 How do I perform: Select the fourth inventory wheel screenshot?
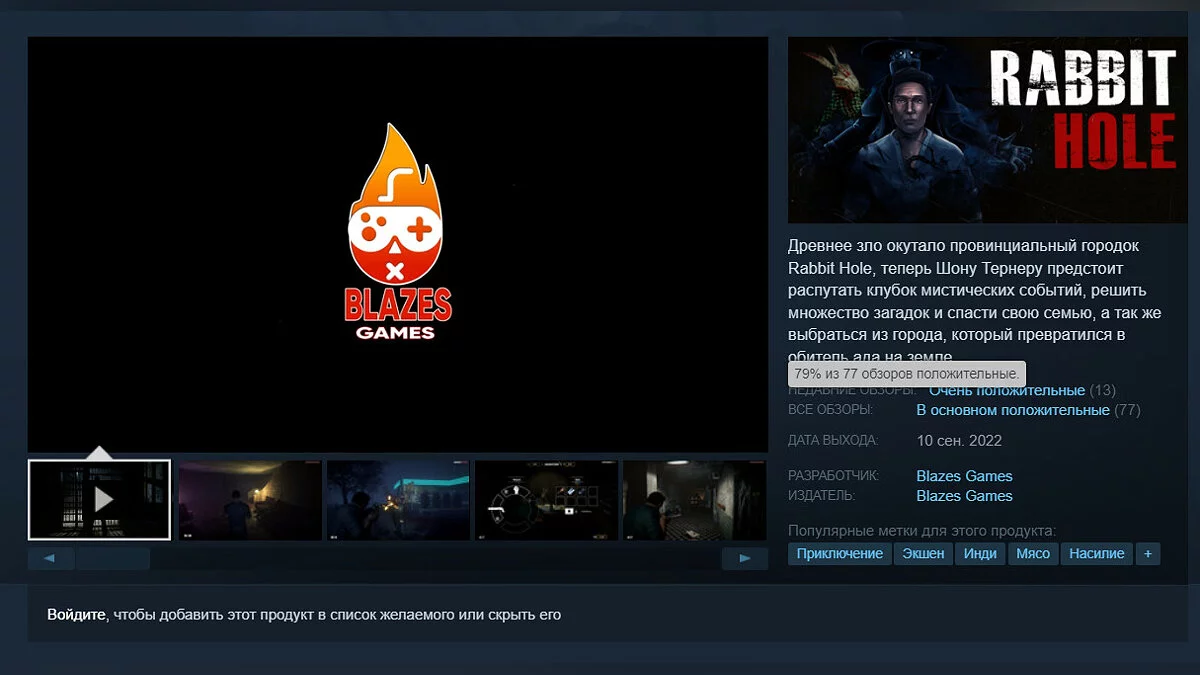click(x=546, y=499)
